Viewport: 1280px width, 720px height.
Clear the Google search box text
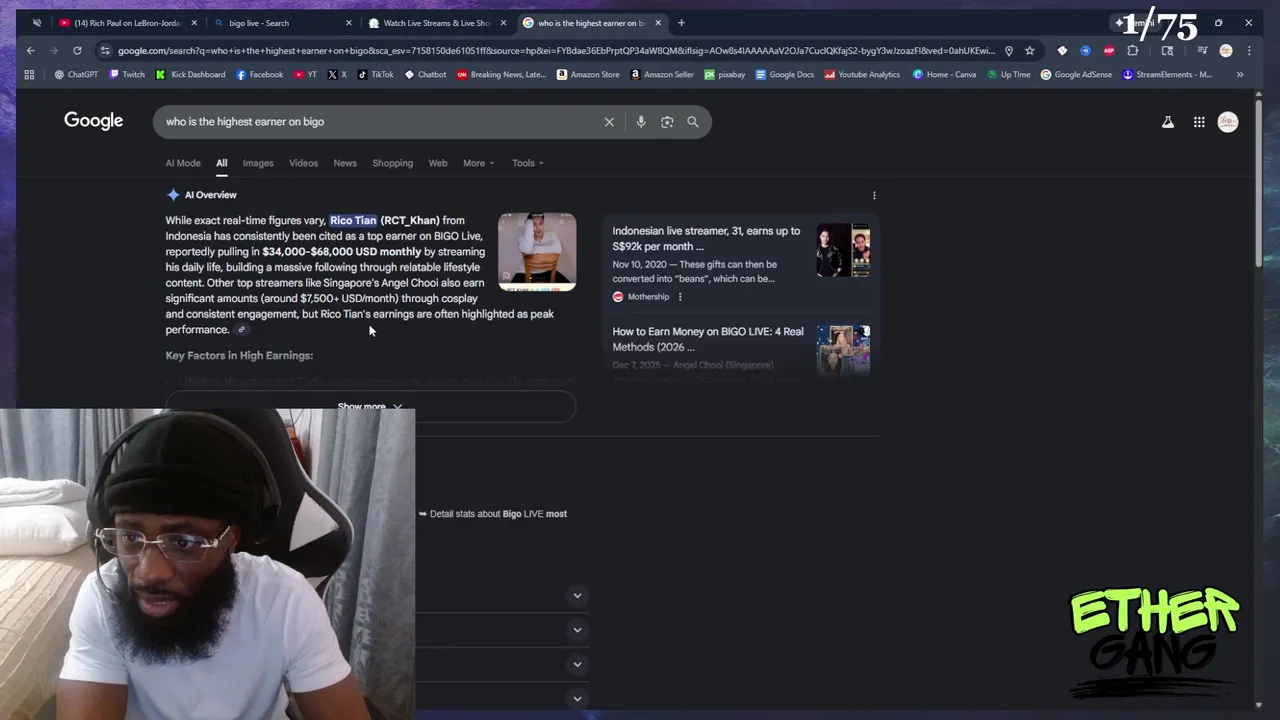[609, 122]
